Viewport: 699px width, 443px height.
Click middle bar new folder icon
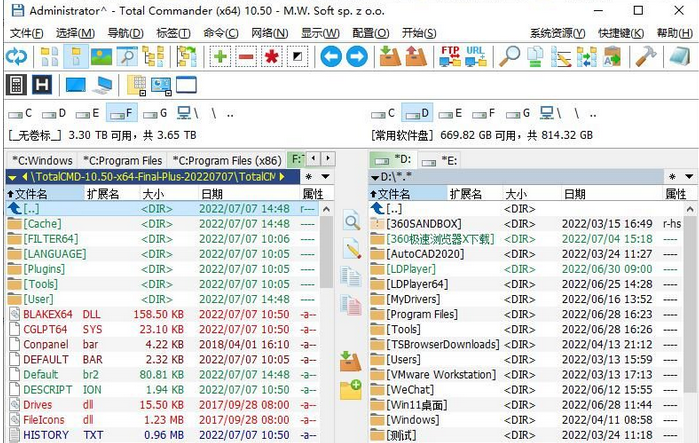[351, 390]
